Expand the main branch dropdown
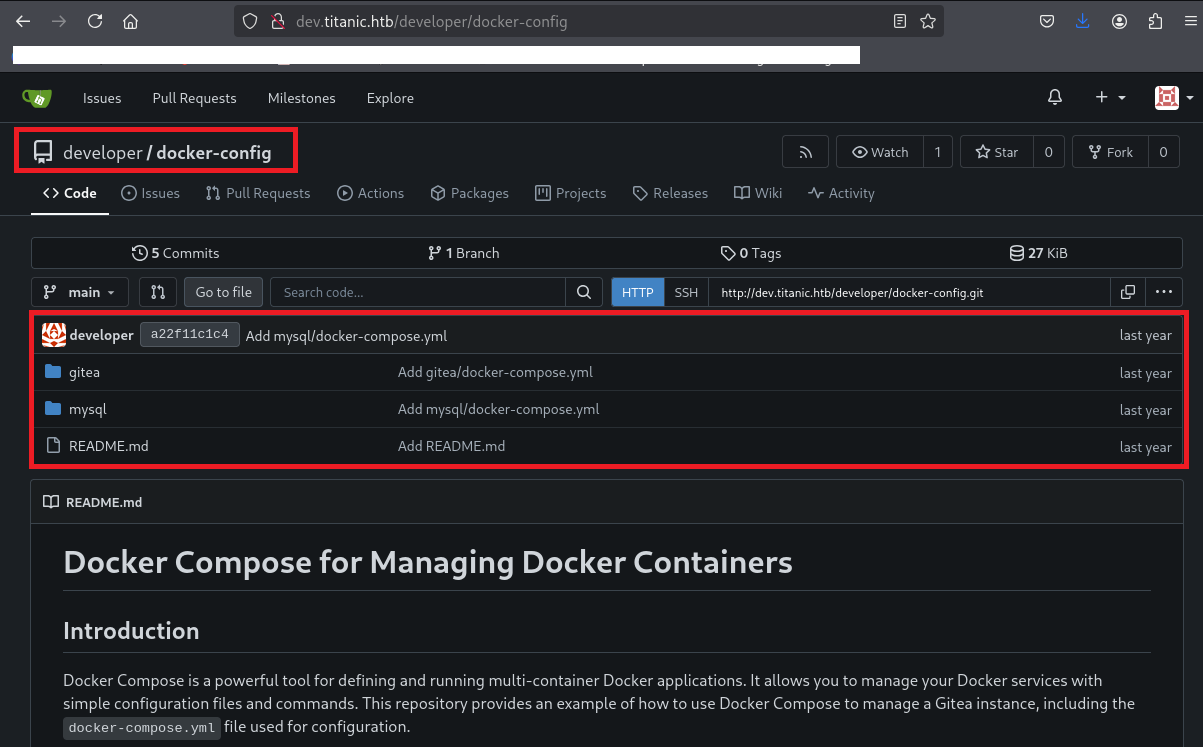Viewport: 1203px width, 747px height. tap(80, 292)
